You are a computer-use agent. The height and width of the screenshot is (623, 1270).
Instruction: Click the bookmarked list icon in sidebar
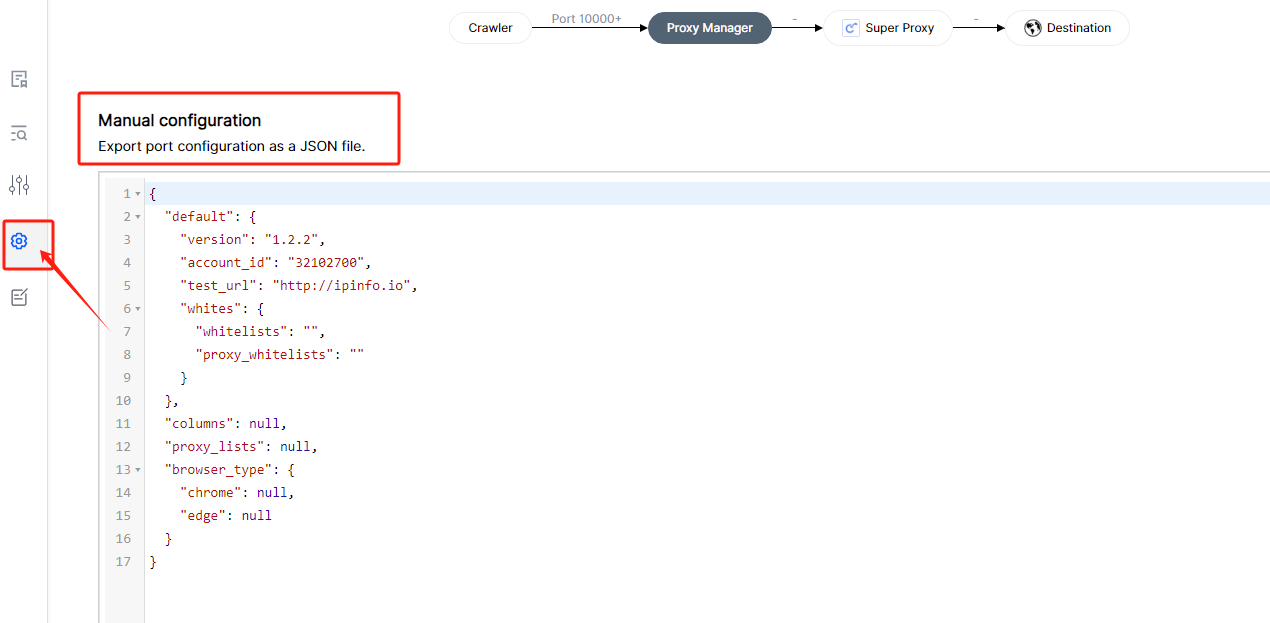(x=19, y=79)
